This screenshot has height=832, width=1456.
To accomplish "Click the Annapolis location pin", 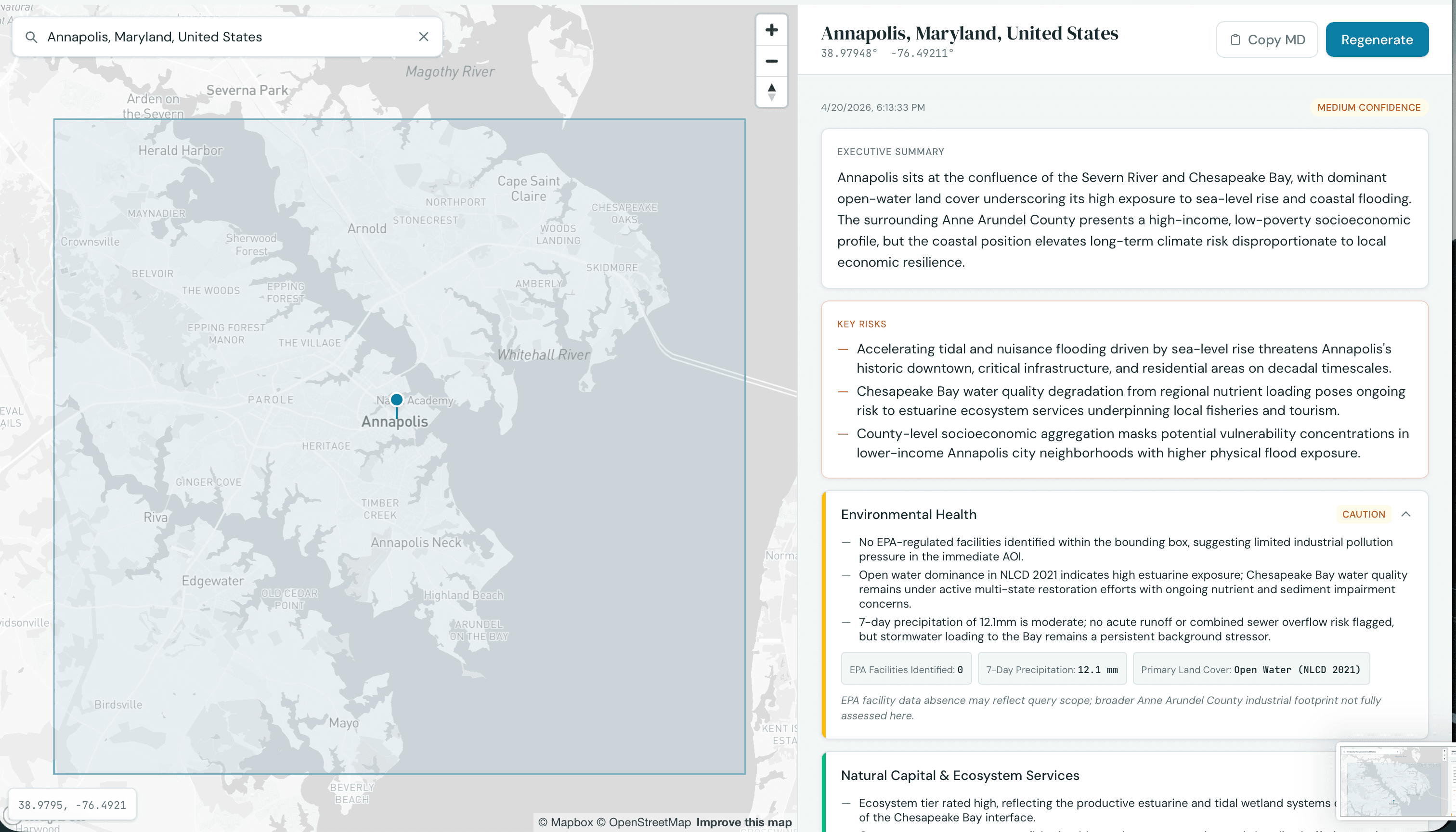I will 397,400.
